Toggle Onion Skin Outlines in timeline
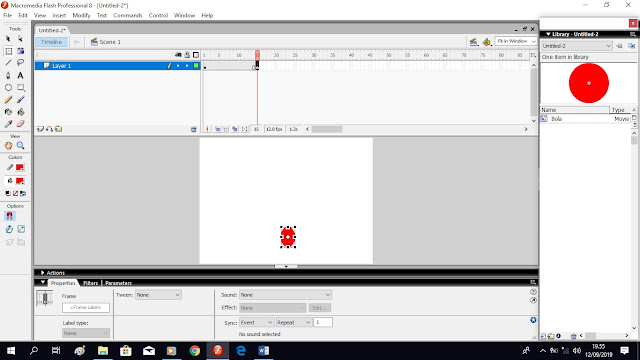Viewport: 640px width, 360px height. coord(225,129)
